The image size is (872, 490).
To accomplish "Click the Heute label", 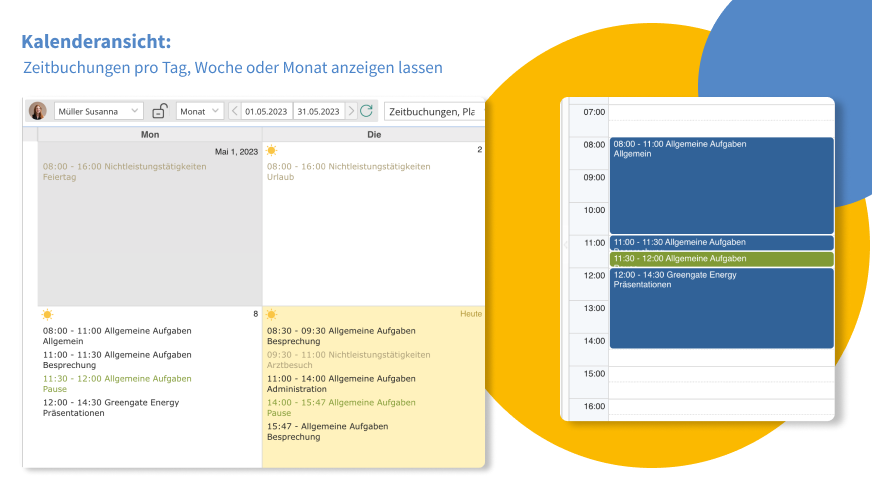I will (471, 314).
